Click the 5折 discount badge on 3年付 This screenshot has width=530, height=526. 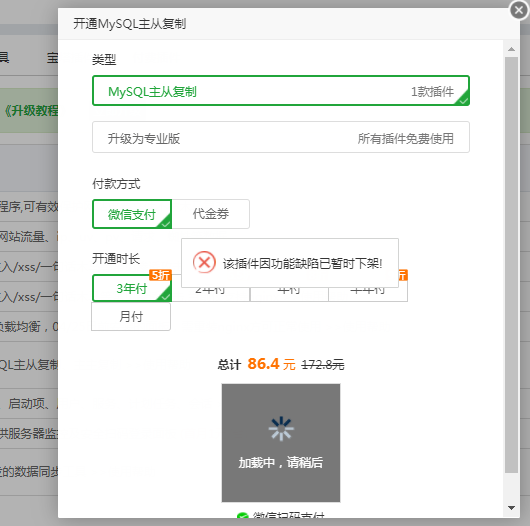point(160,275)
